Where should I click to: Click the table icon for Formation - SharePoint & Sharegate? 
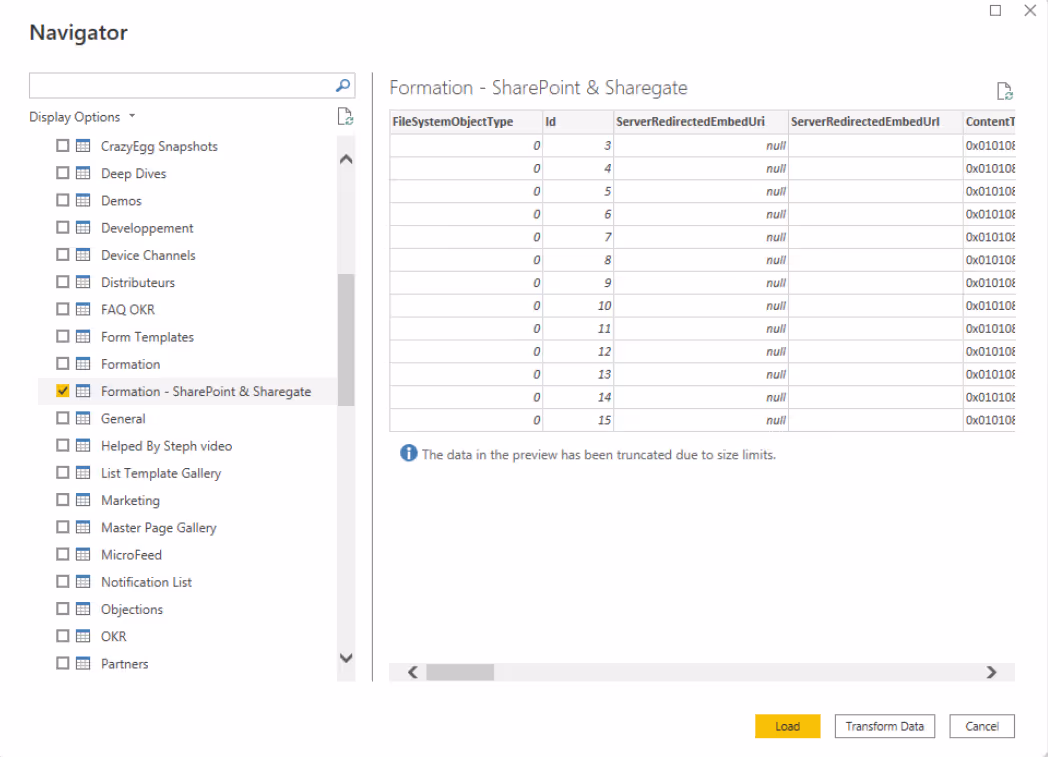pos(83,391)
